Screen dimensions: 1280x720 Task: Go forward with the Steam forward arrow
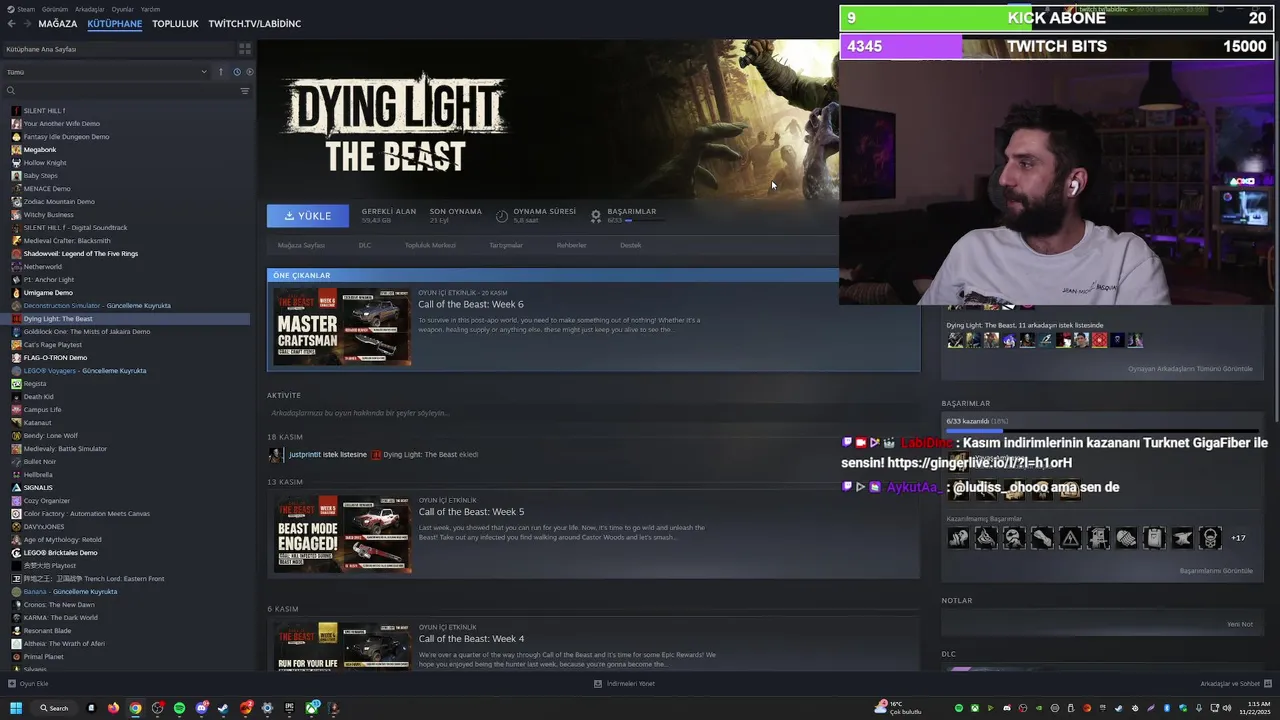coord(27,23)
